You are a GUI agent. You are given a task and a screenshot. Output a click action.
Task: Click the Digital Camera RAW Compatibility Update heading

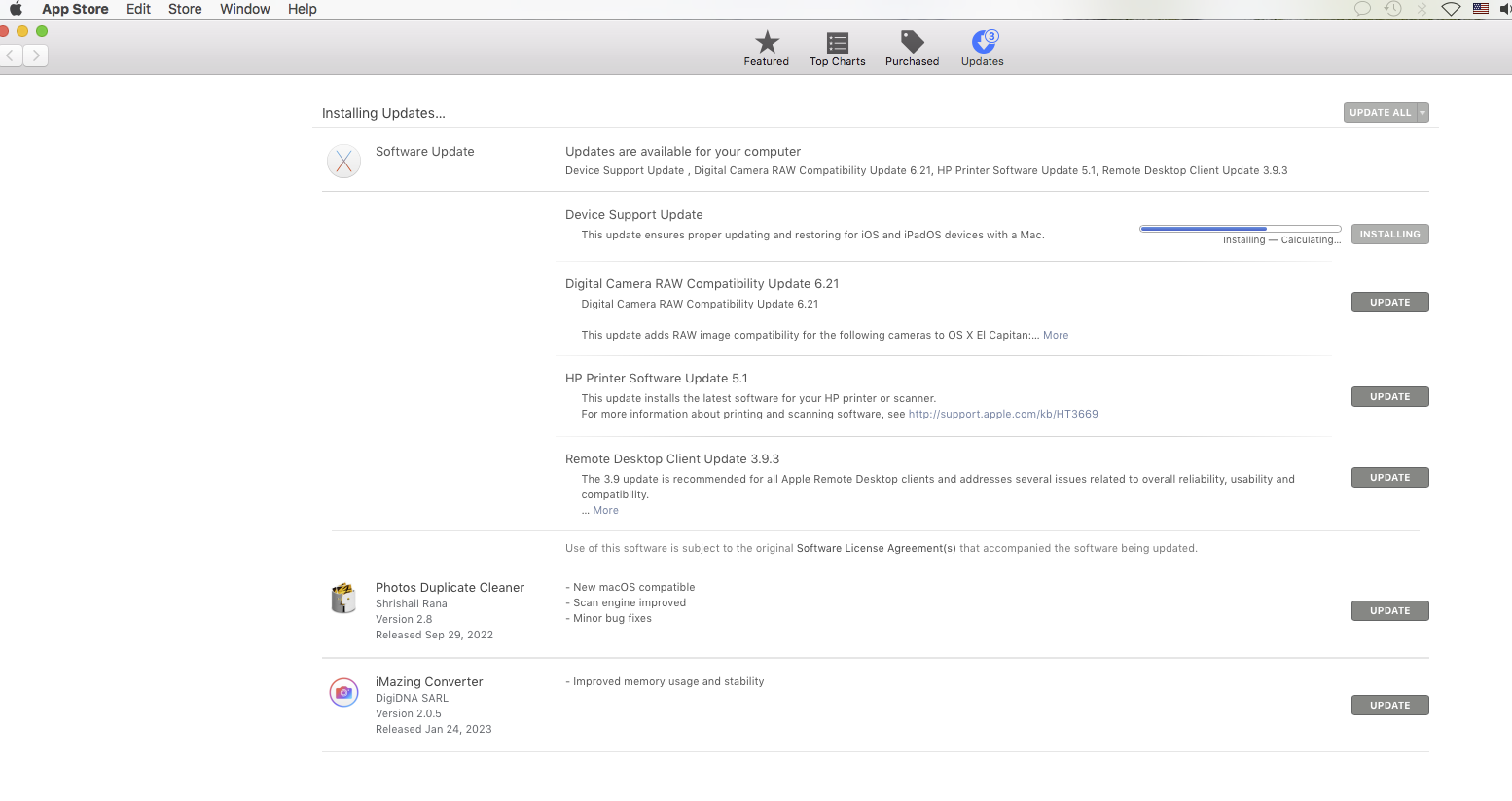point(702,284)
